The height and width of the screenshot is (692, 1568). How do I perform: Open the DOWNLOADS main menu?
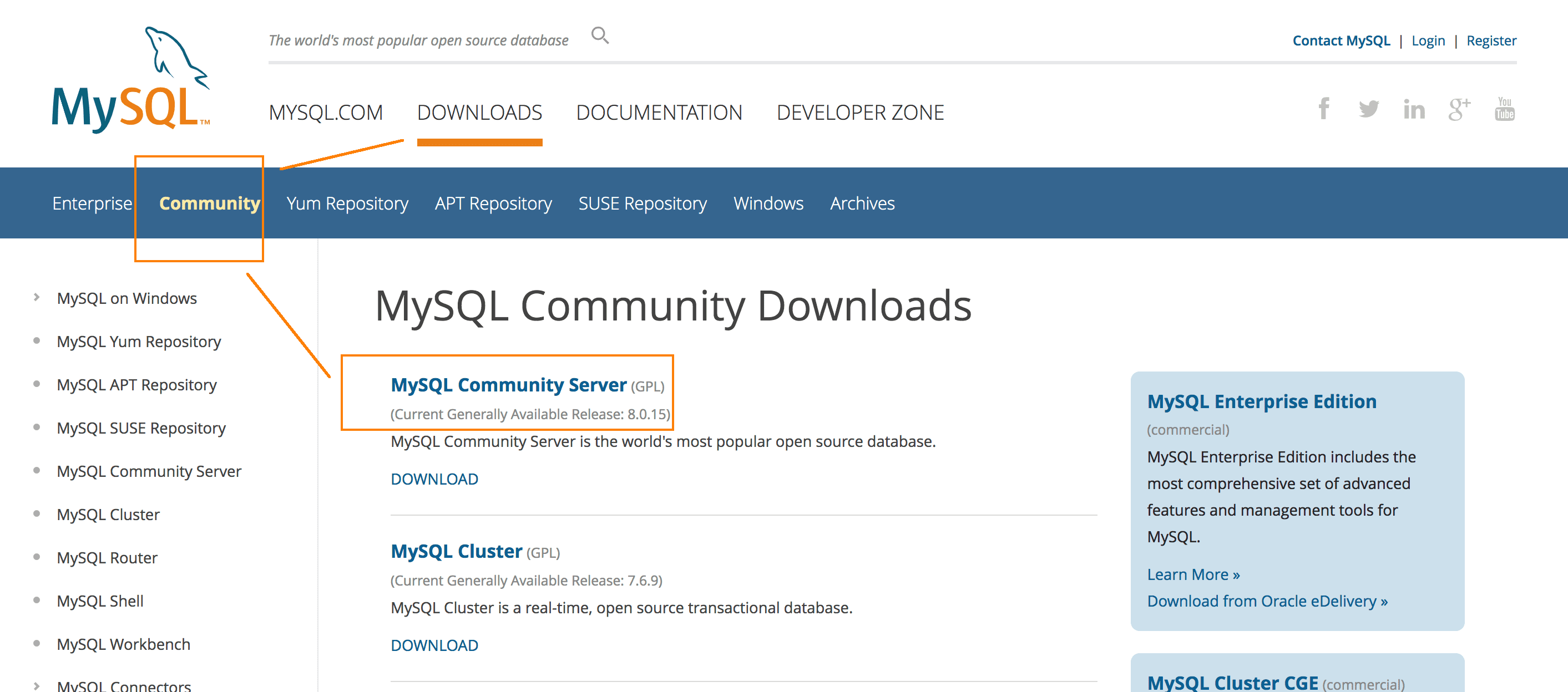tap(479, 113)
